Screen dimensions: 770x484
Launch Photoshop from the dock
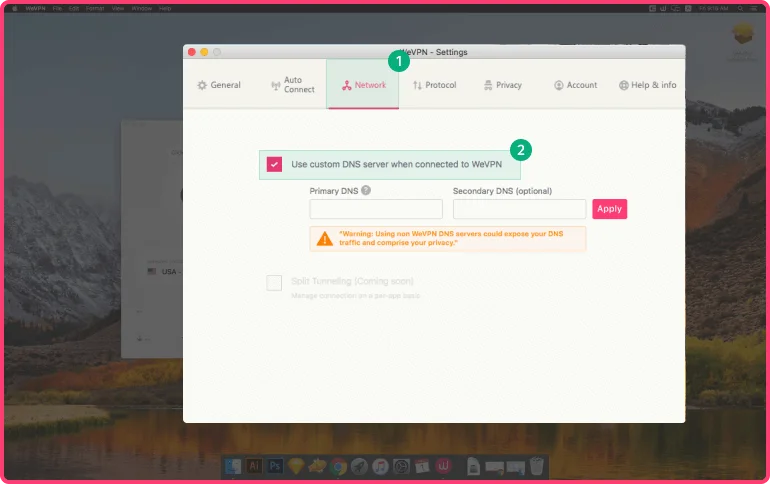coord(275,467)
